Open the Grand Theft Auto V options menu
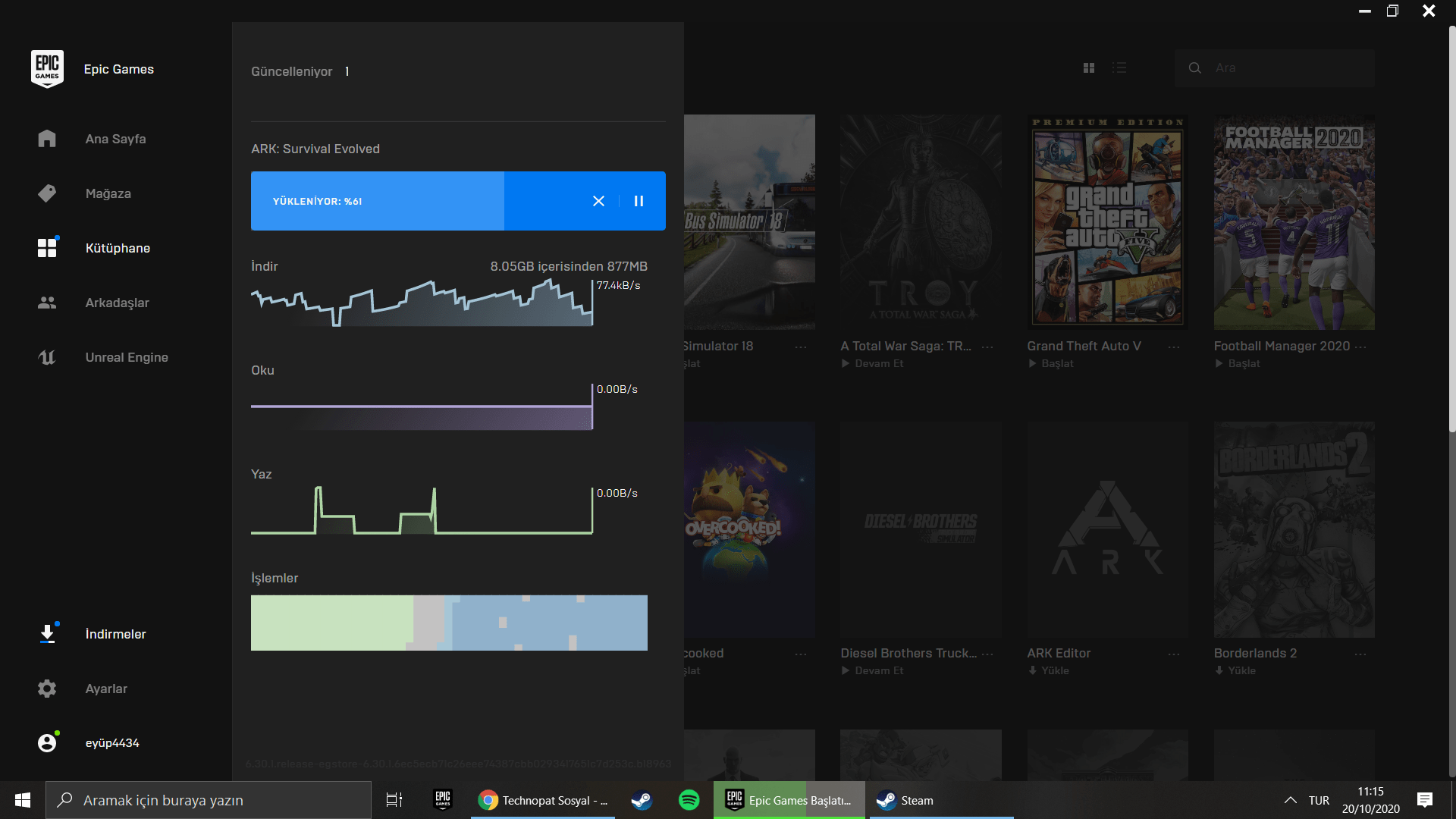This screenshot has width=1456, height=819. (x=1173, y=347)
